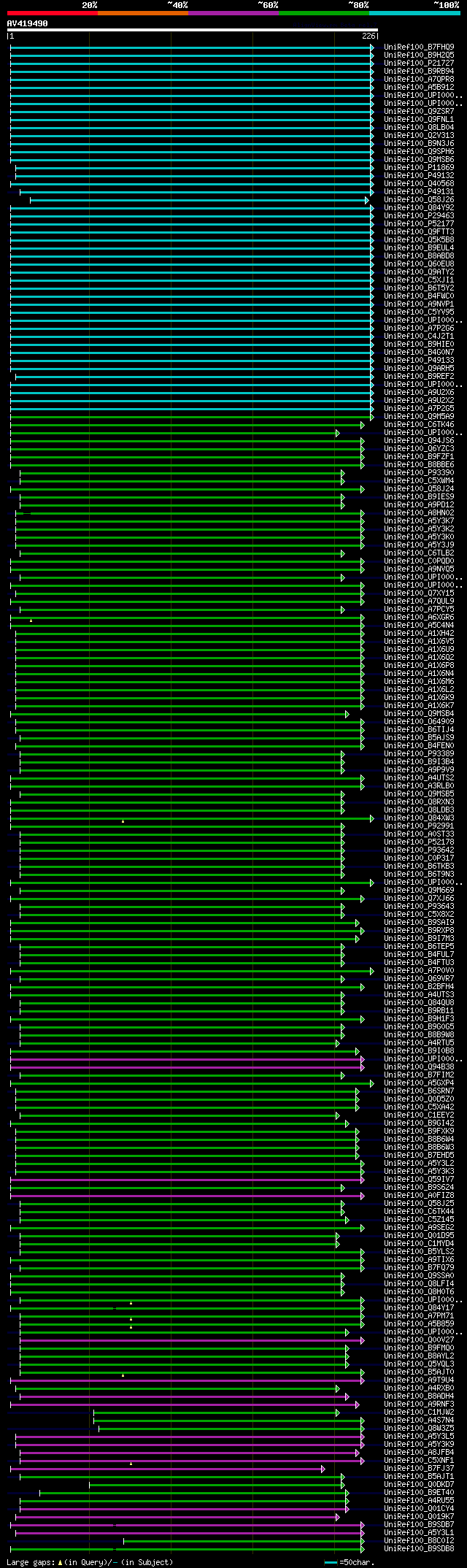This screenshot has height=1568, width=467.
Task: Select the AV419490 query label
Action: click(x=28, y=23)
